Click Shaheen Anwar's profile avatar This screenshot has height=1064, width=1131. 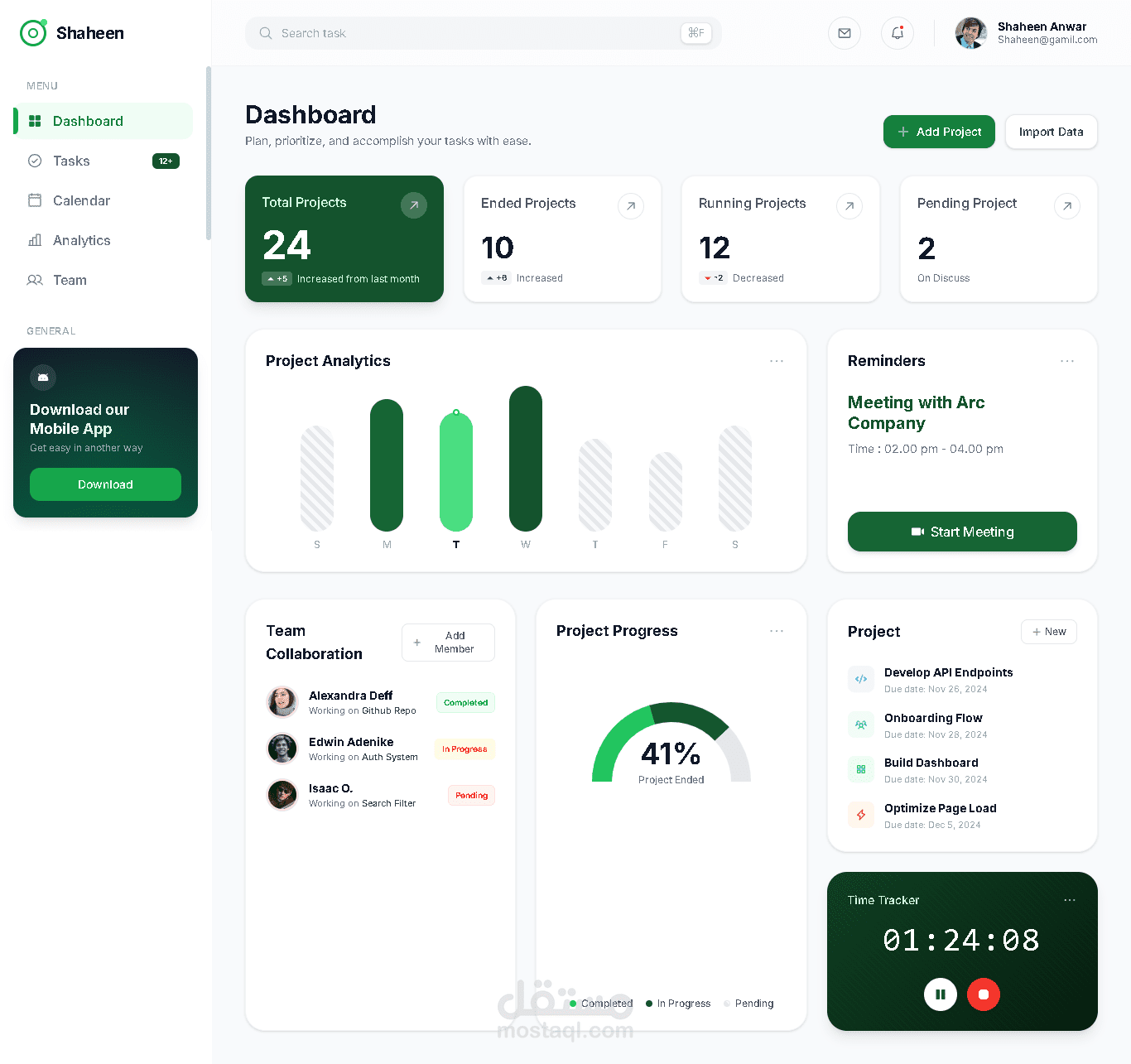pos(971,33)
